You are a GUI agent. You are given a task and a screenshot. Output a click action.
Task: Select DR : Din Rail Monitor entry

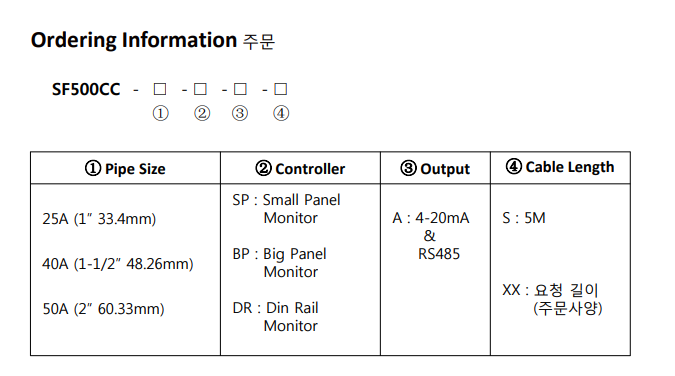[276, 317]
